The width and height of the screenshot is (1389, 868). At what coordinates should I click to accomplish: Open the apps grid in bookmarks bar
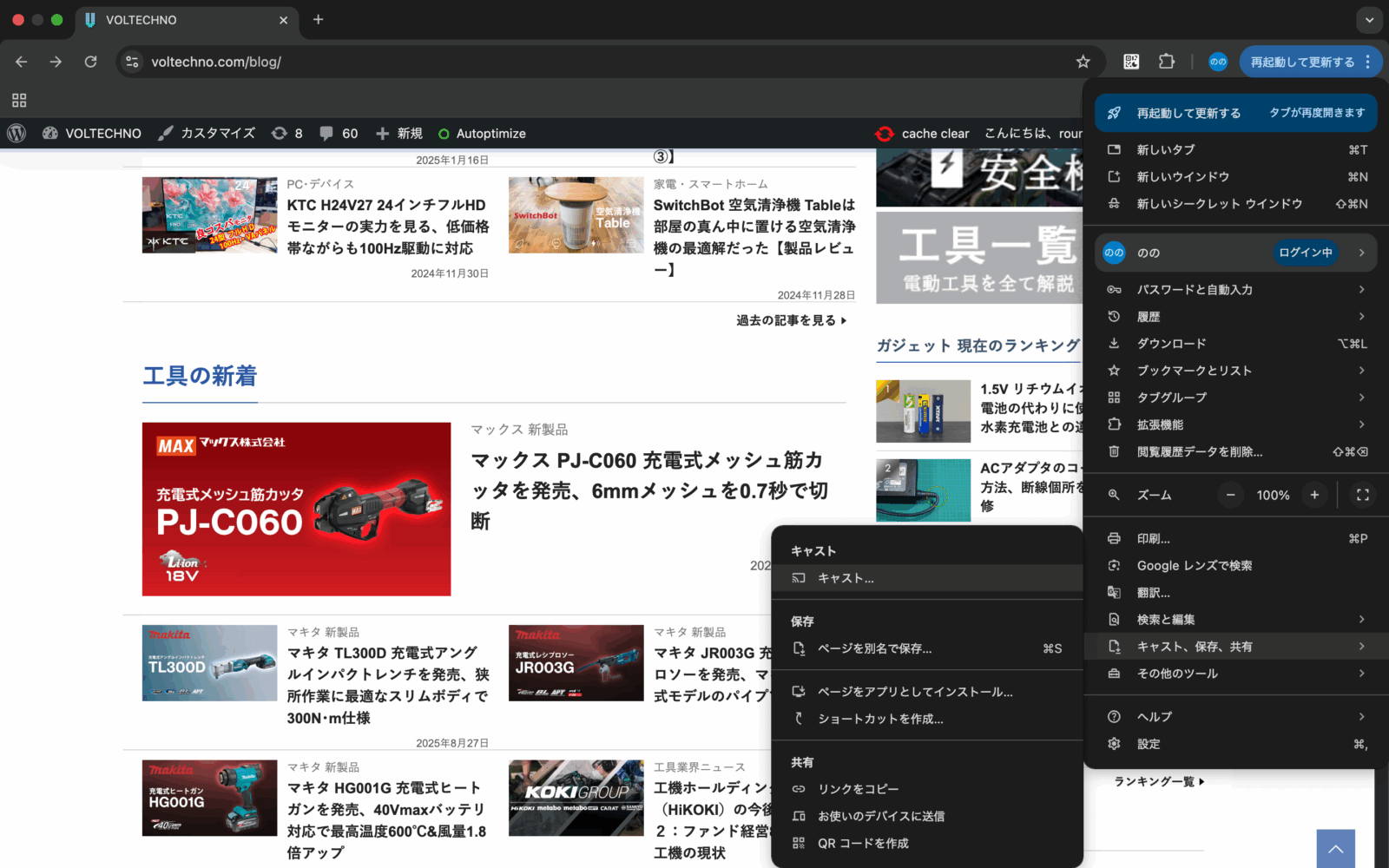tap(19, 100)
